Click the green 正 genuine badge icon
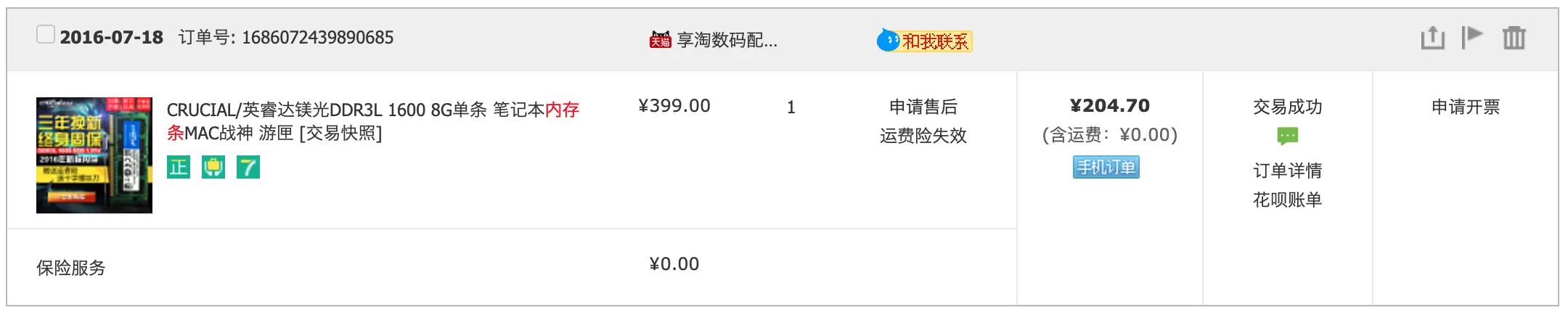The width and height of the screenshot is (1568, 318). point(179,168)
